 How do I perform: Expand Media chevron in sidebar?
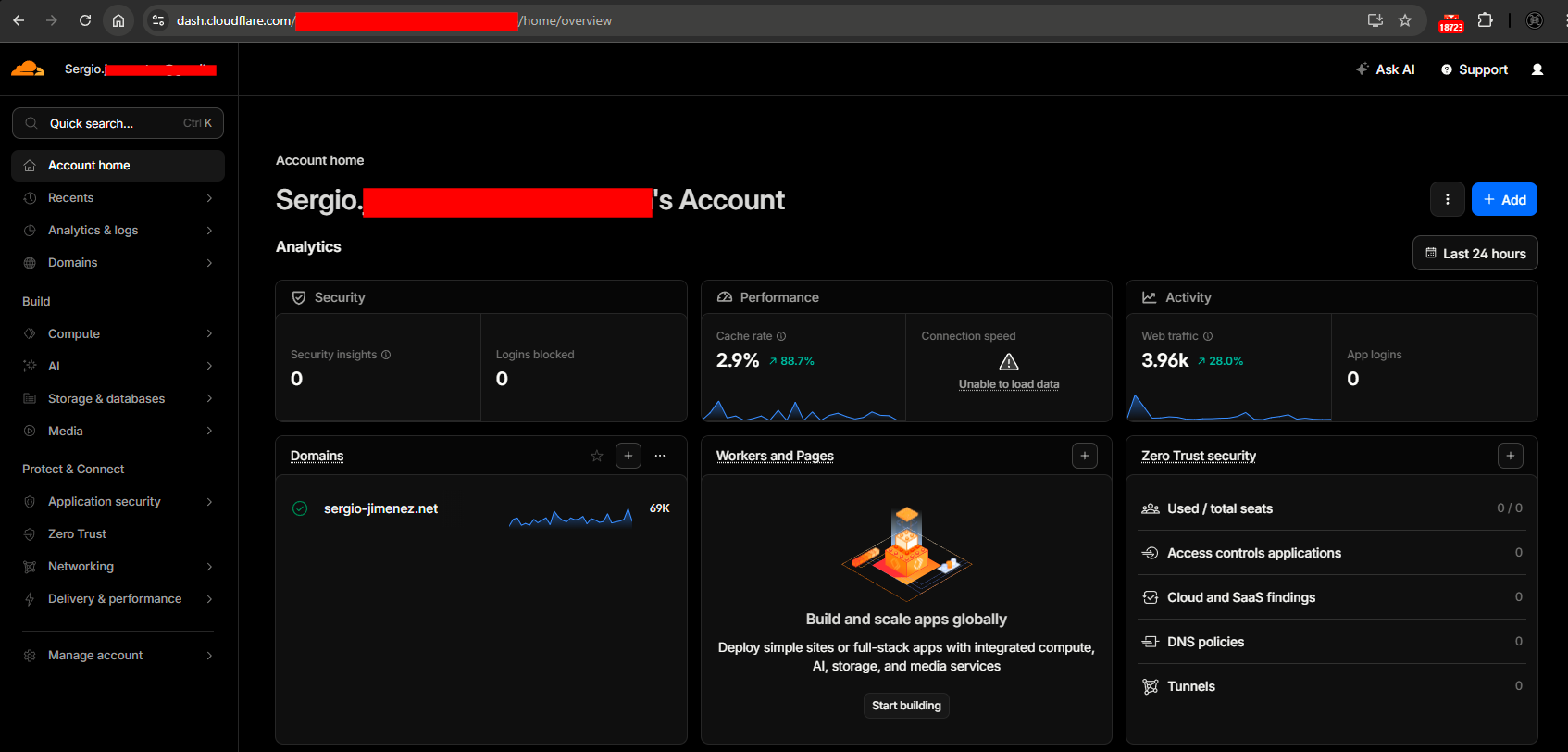(210, 432)
